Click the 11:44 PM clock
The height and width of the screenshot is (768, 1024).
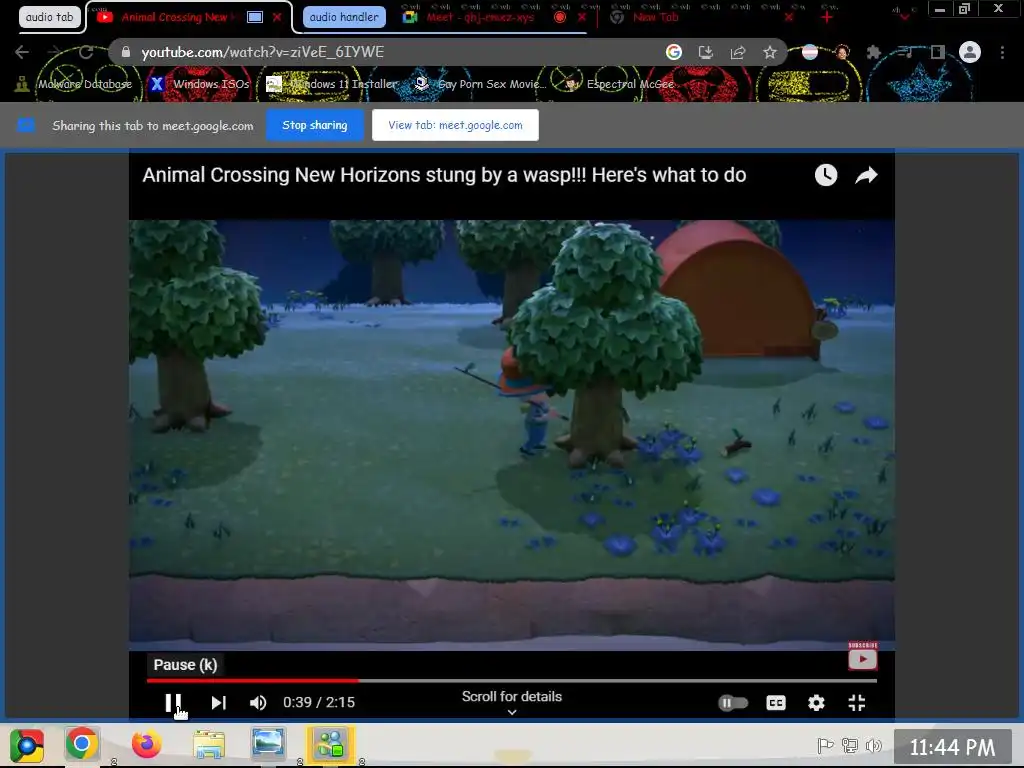point(952,747)
